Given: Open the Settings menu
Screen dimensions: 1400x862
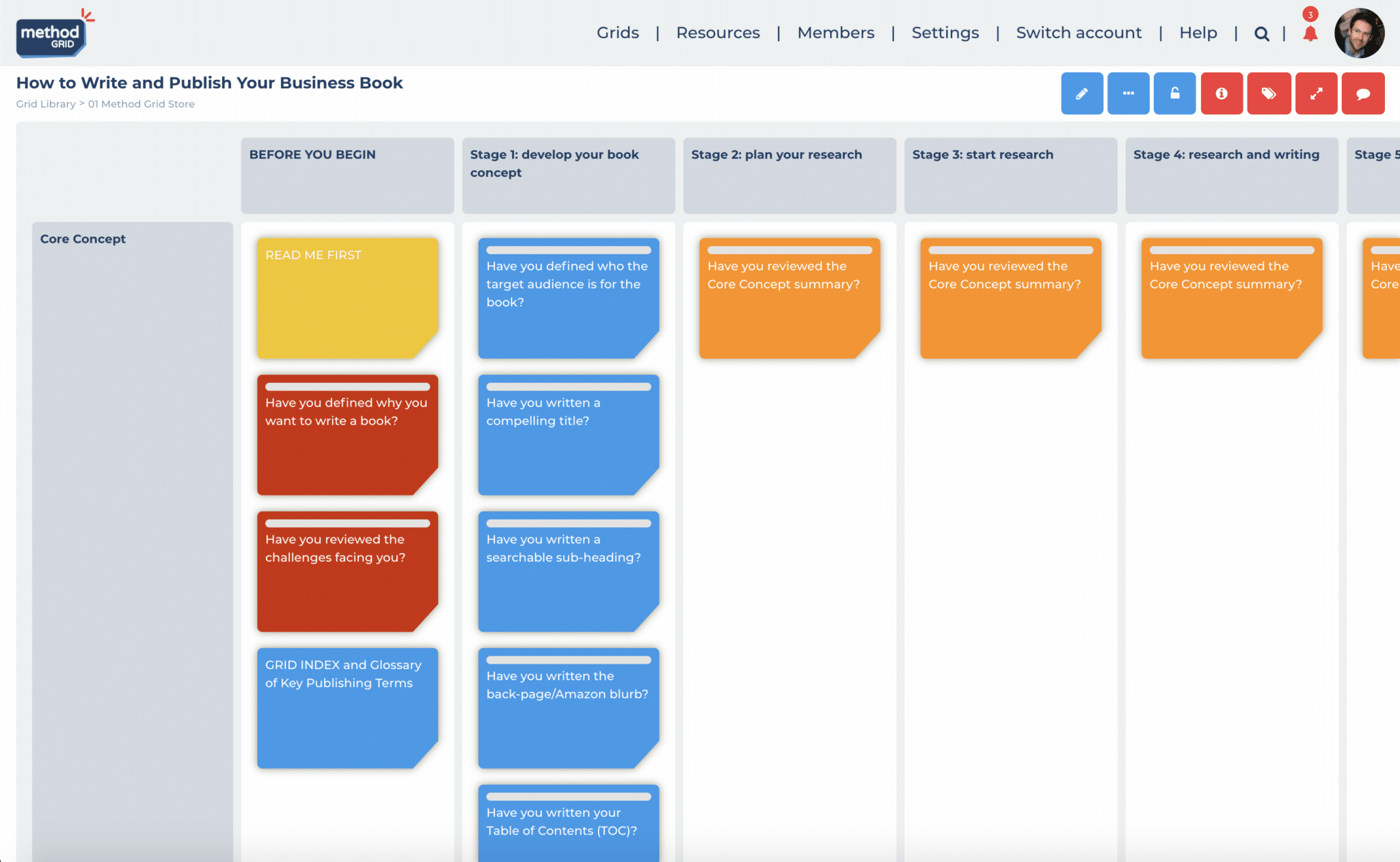Looking at the screenshot, I should point(945,33).
